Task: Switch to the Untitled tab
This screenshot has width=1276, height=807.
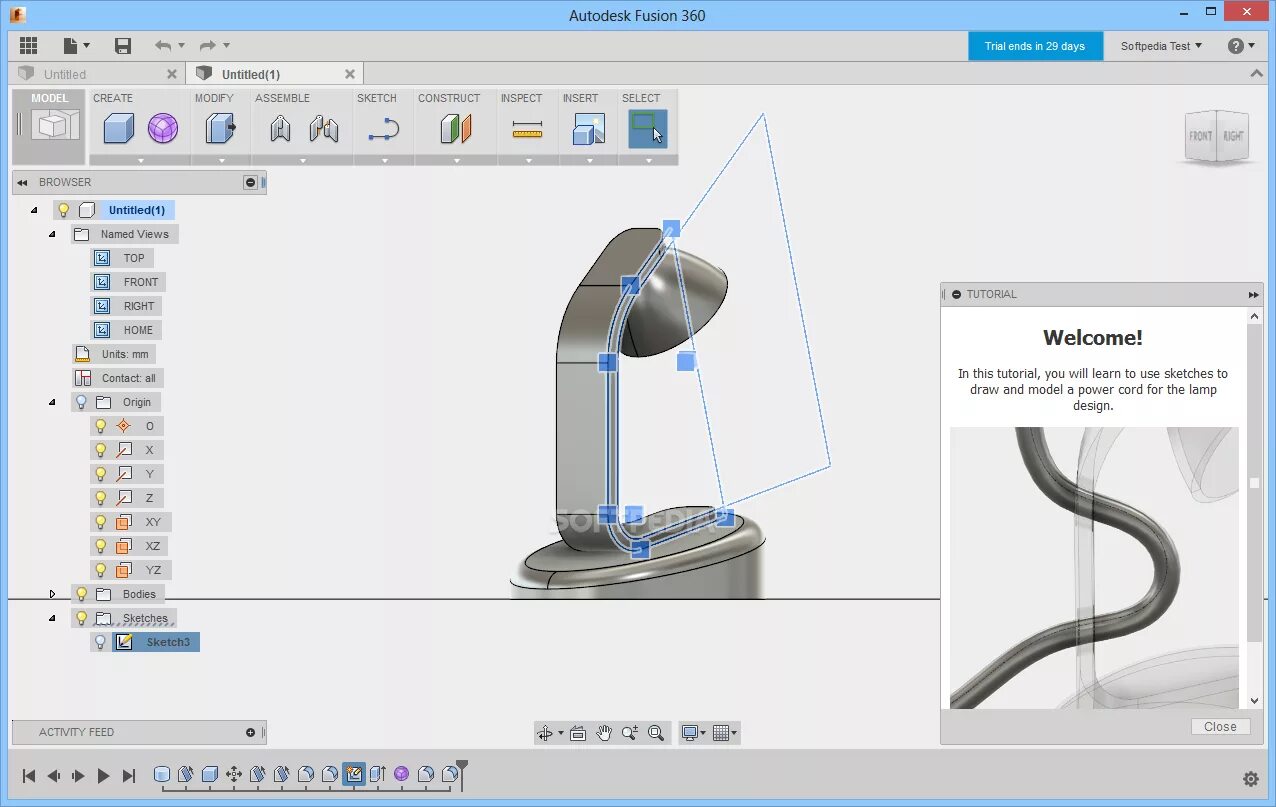Action: 65,74
